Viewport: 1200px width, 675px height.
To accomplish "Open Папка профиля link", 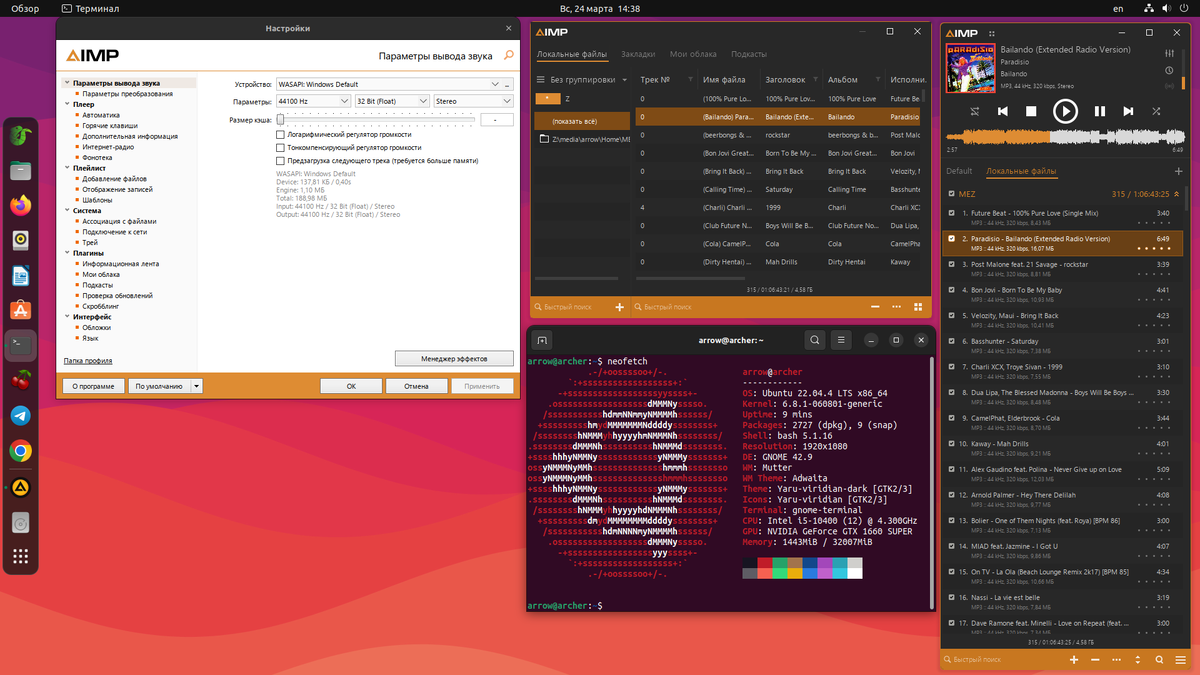I will (x=88, y=360).
